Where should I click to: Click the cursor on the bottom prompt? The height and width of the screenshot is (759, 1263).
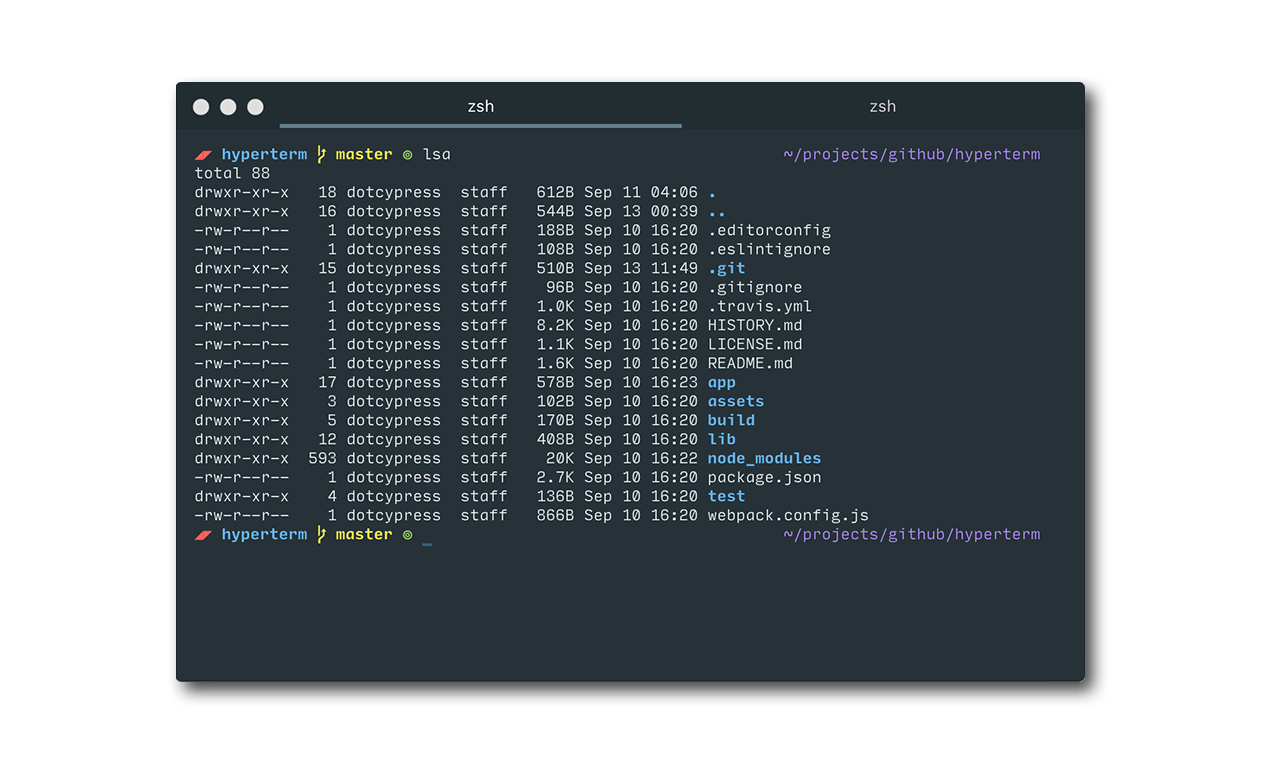tap(427, 543)
